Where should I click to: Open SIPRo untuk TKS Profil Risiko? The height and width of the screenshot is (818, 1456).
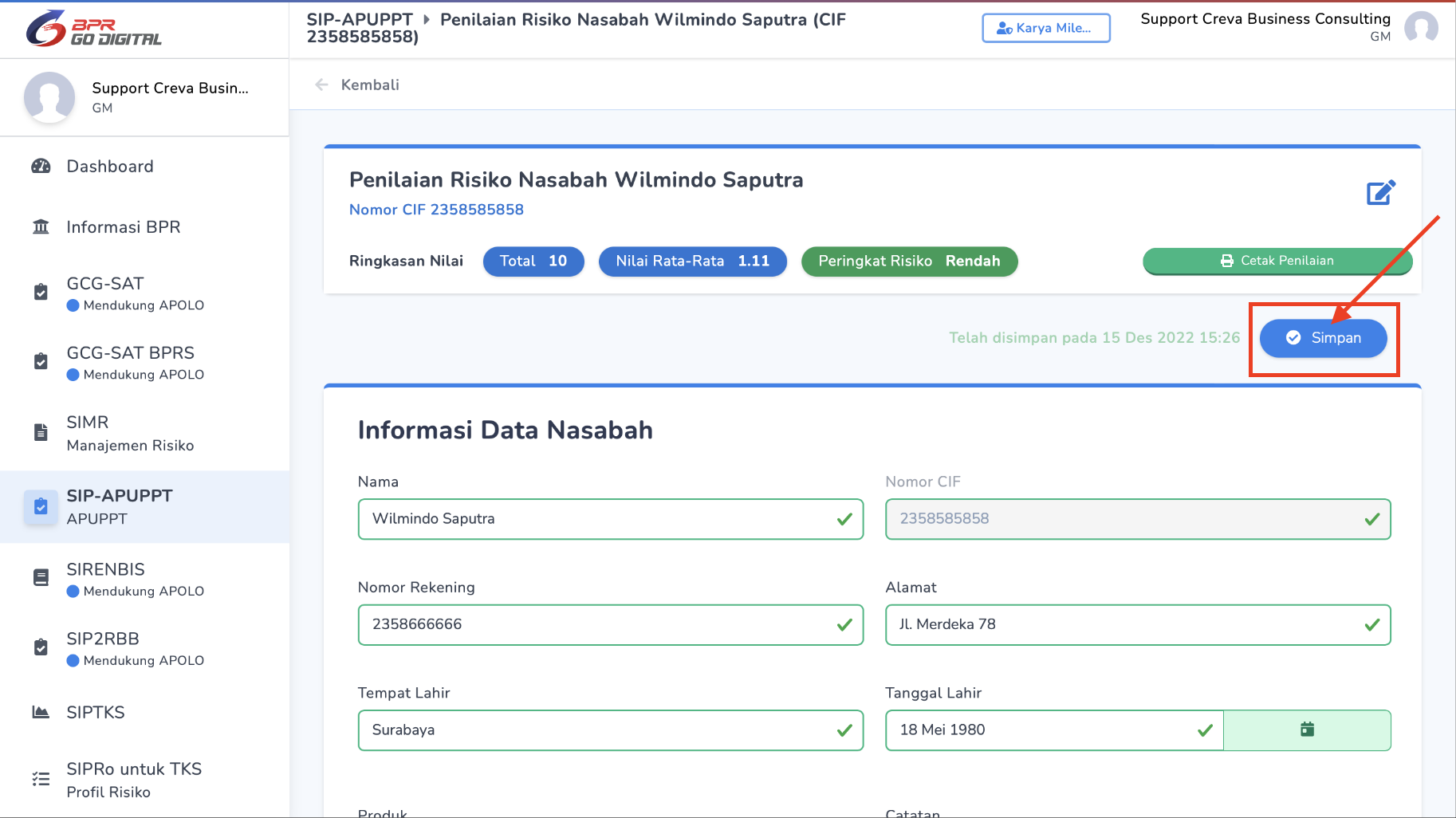click(144, 780)
